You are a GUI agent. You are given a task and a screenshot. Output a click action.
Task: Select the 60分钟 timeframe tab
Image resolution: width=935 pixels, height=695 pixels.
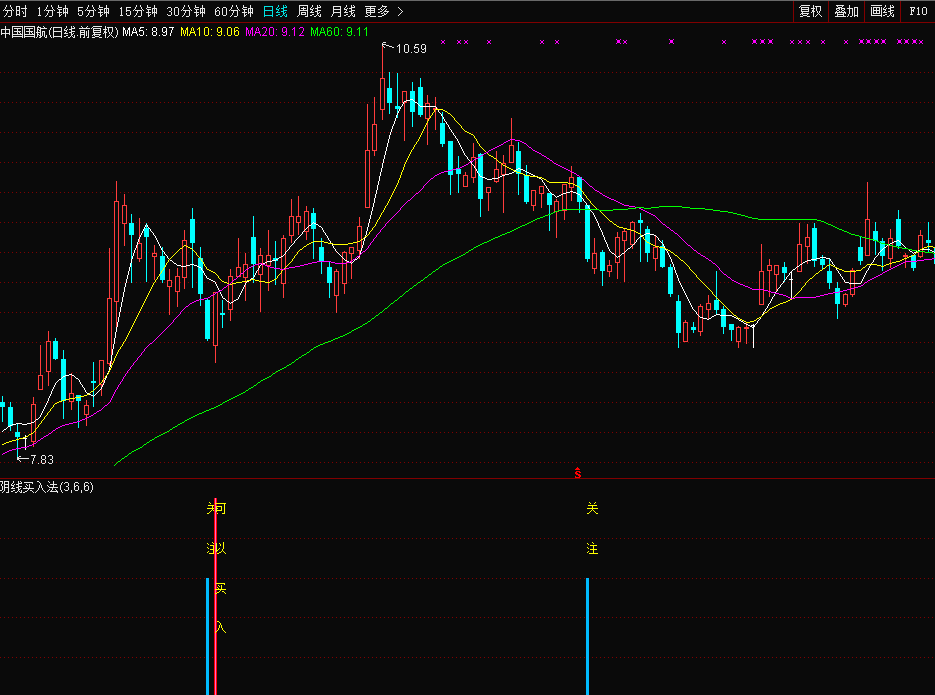coord(234,12)
